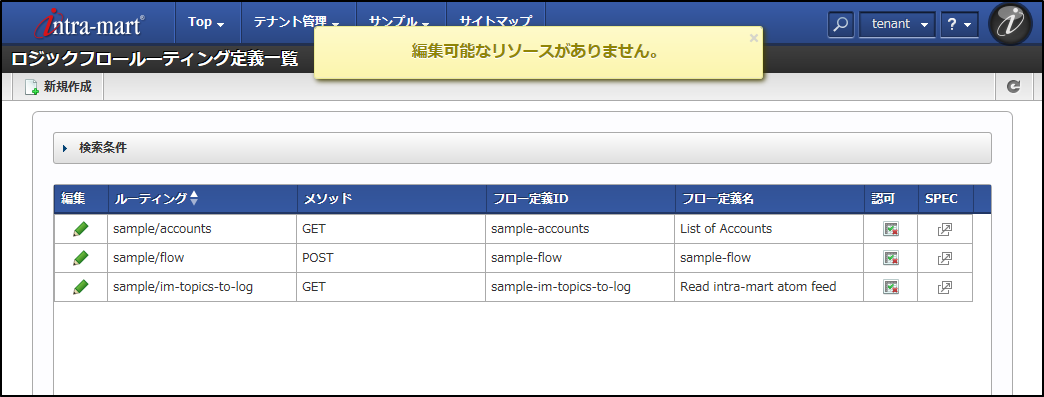Open the SPEC link for sample/im-topics-to-log

click(x=945, y=287)
